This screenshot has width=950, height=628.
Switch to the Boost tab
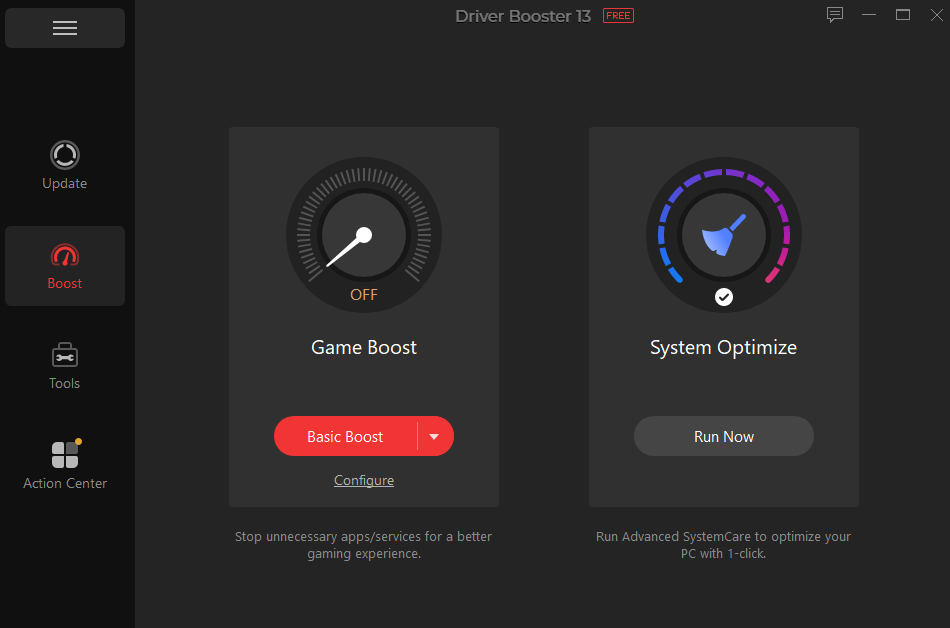[x=64, y=266]
